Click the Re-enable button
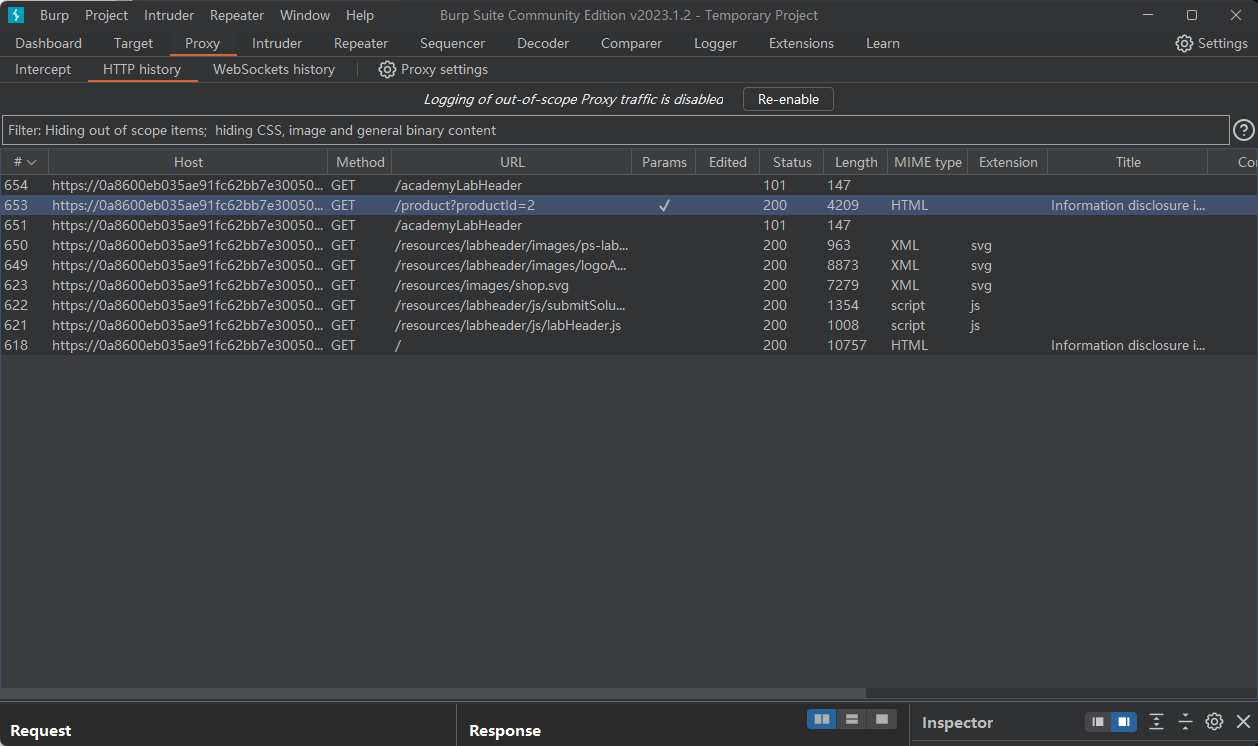The width and height of the screenshot is (1258, 746). click(788, 99)
